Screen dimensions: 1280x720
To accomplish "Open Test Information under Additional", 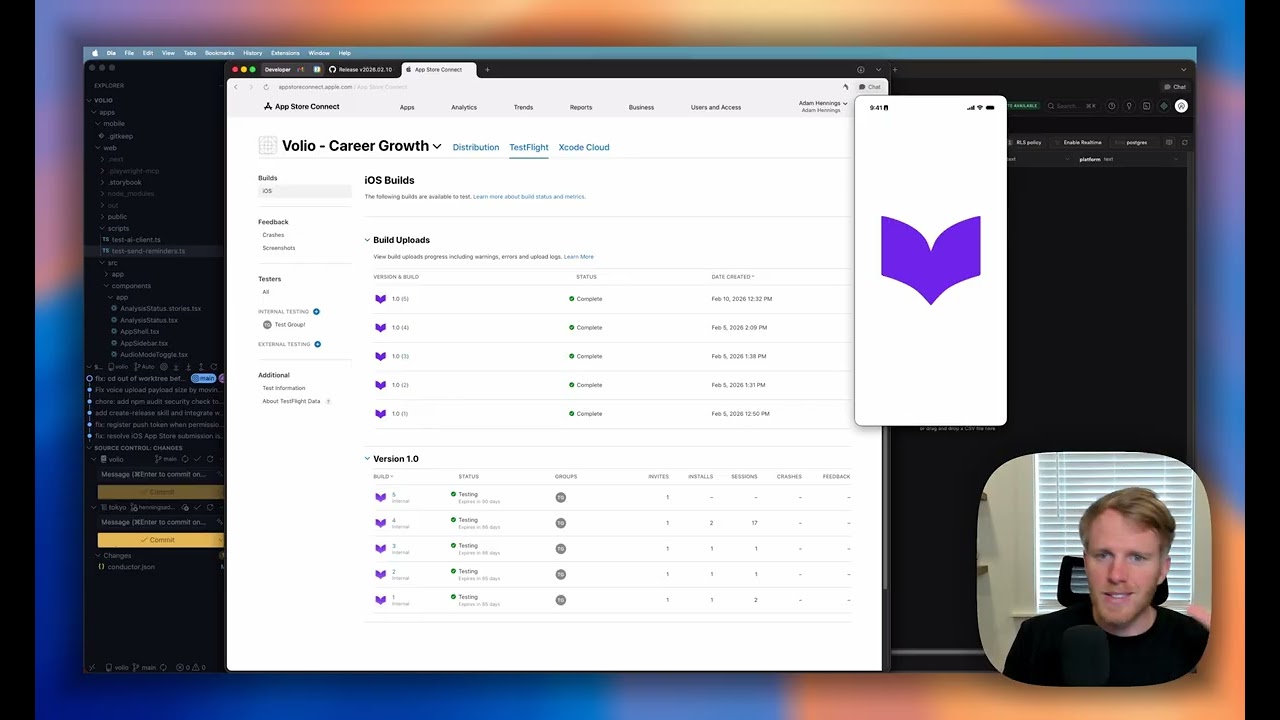I will click(x=284, y=388).
